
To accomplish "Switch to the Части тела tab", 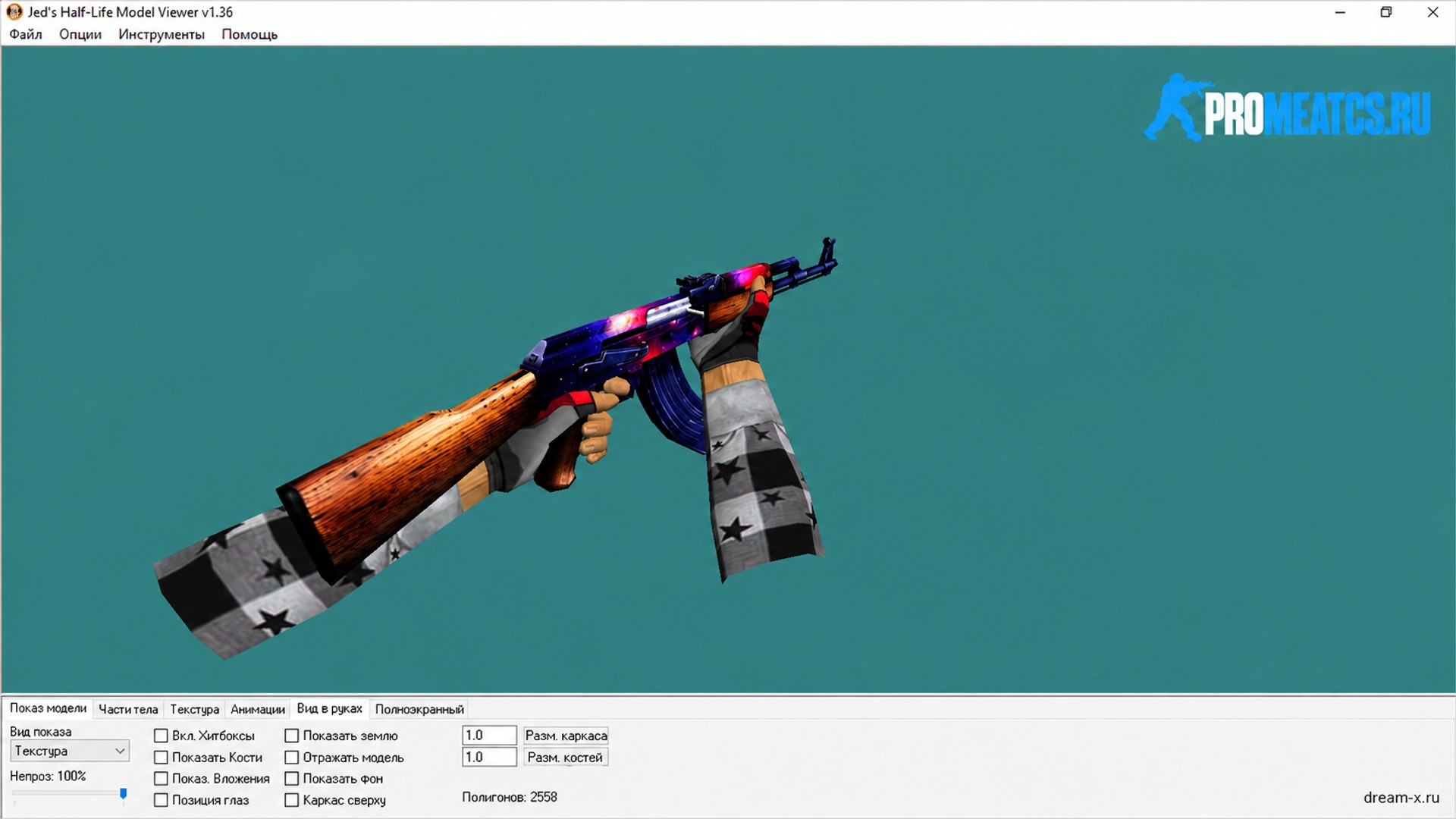I will pyautogui.click(x=128, y=709).
